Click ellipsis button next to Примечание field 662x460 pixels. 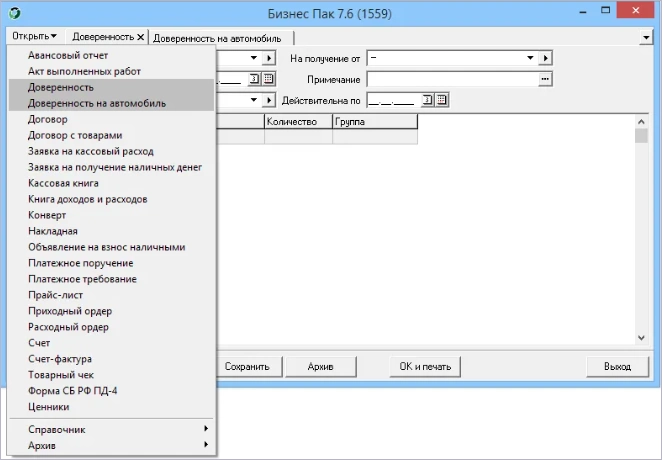546,79
